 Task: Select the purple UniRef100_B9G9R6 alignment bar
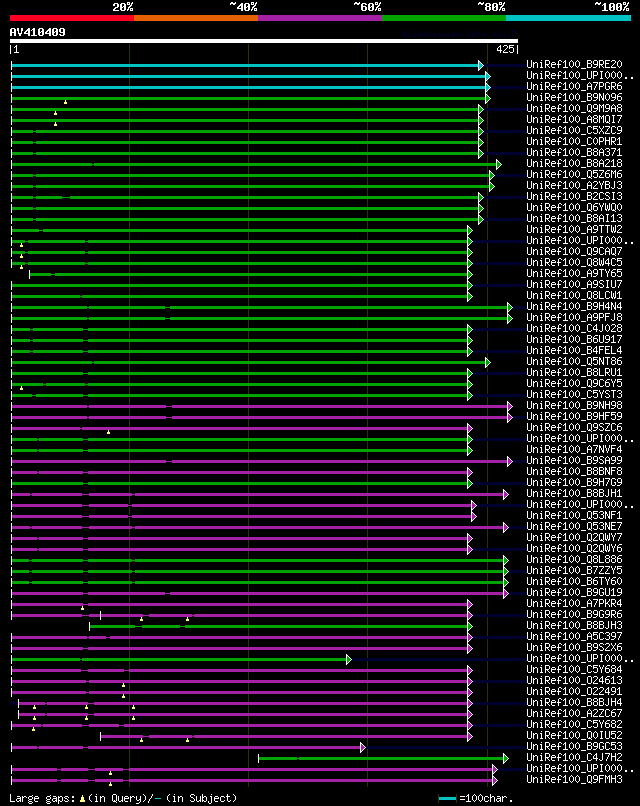click(242, 615)
